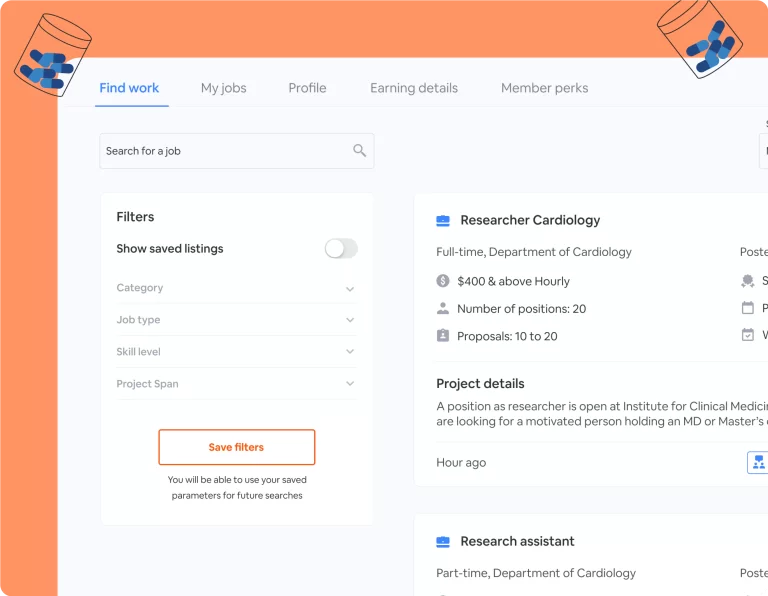Click the saved parameters hint text
The height and width of the screenshot is (596, 768).
coord(237,487)
